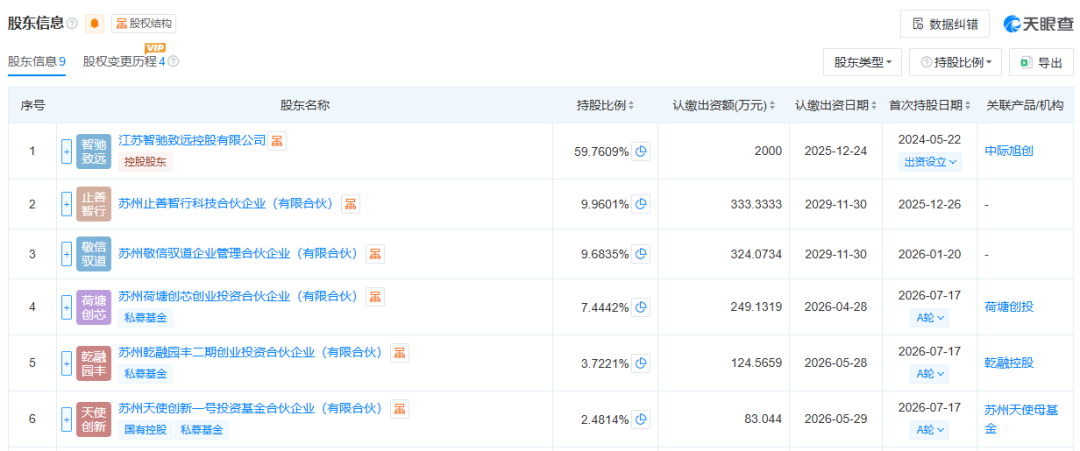Click the 荷塘创芯 logo thumbnail
This screenshot has width=1080, height=451.
coord(93,307)
